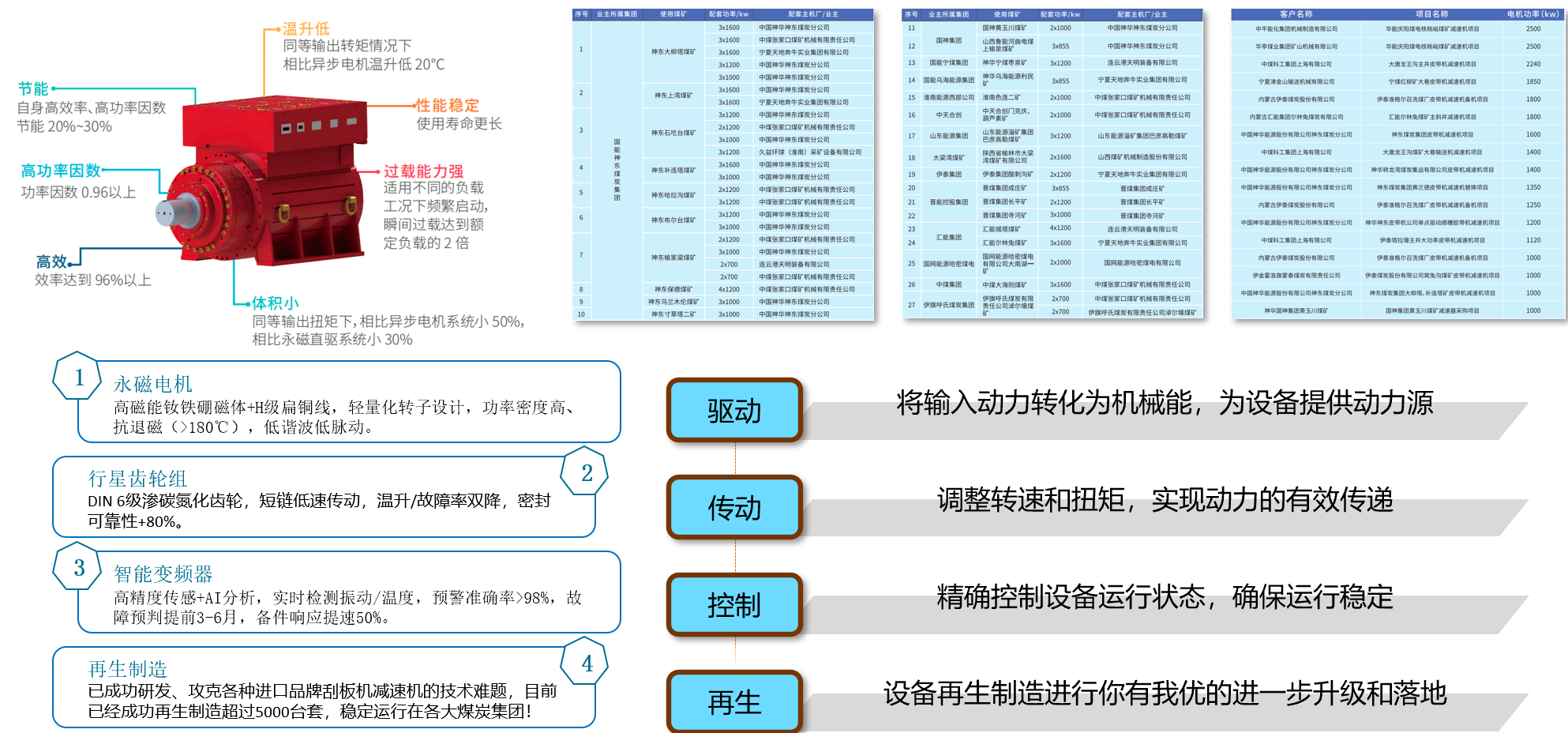Click the 客户名称 table header

1296,14
